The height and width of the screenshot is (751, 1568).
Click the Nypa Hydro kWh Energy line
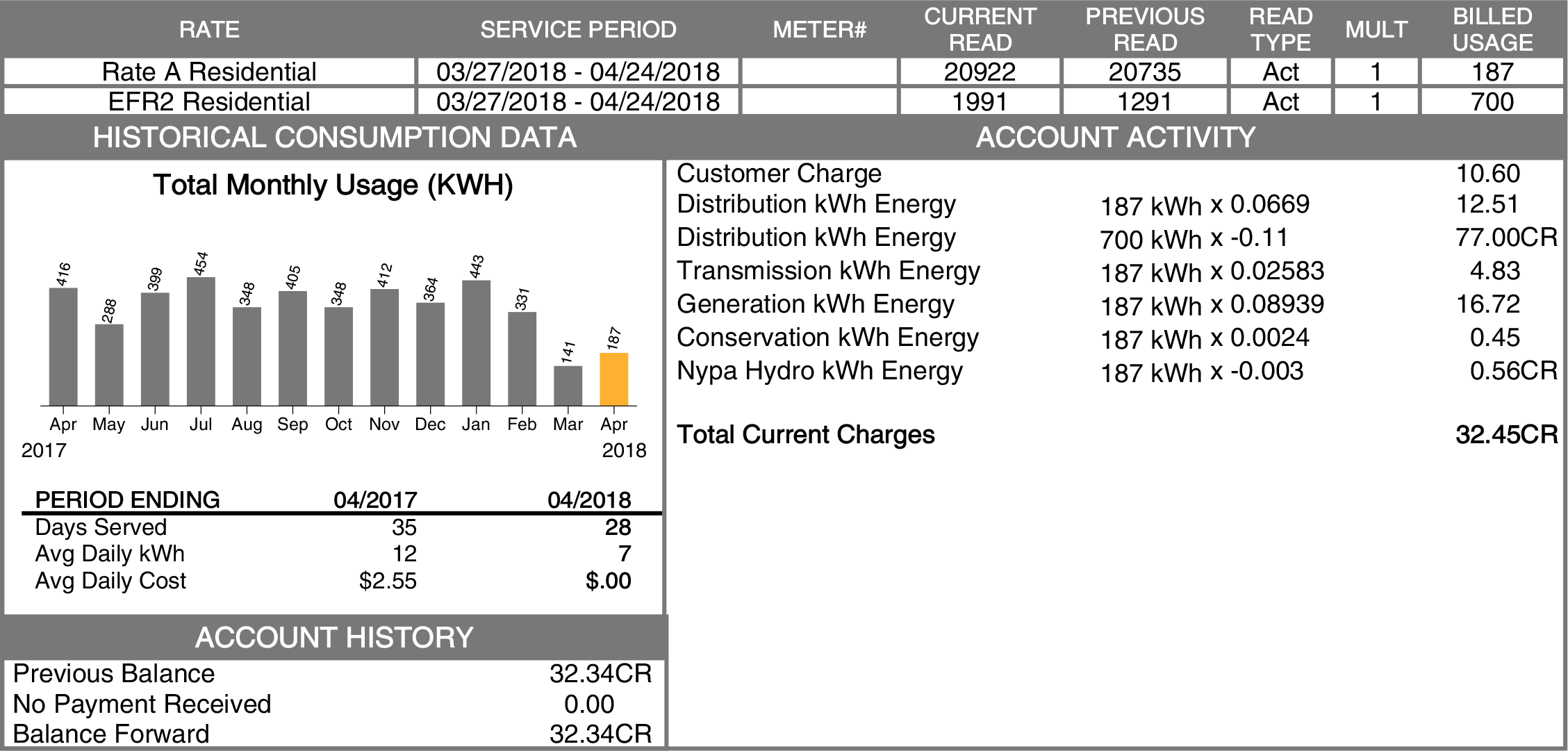pos(820,371)
